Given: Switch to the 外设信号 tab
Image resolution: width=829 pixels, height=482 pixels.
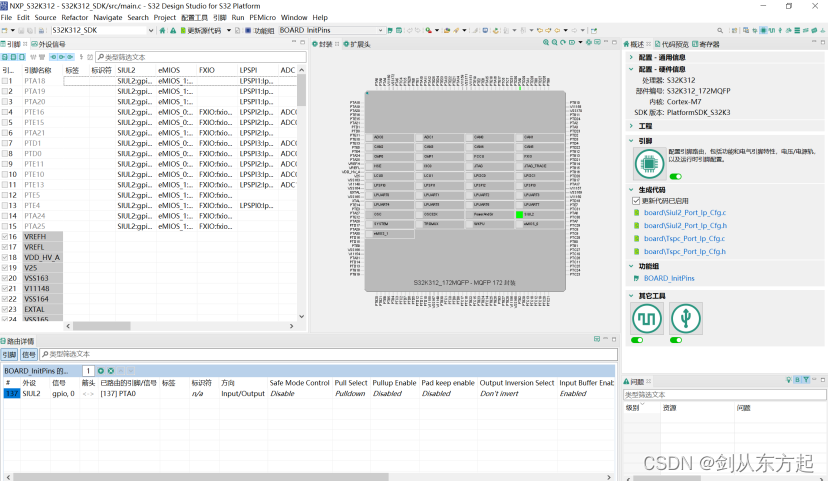Looking at the screenshot, I should tap(48, 44).
